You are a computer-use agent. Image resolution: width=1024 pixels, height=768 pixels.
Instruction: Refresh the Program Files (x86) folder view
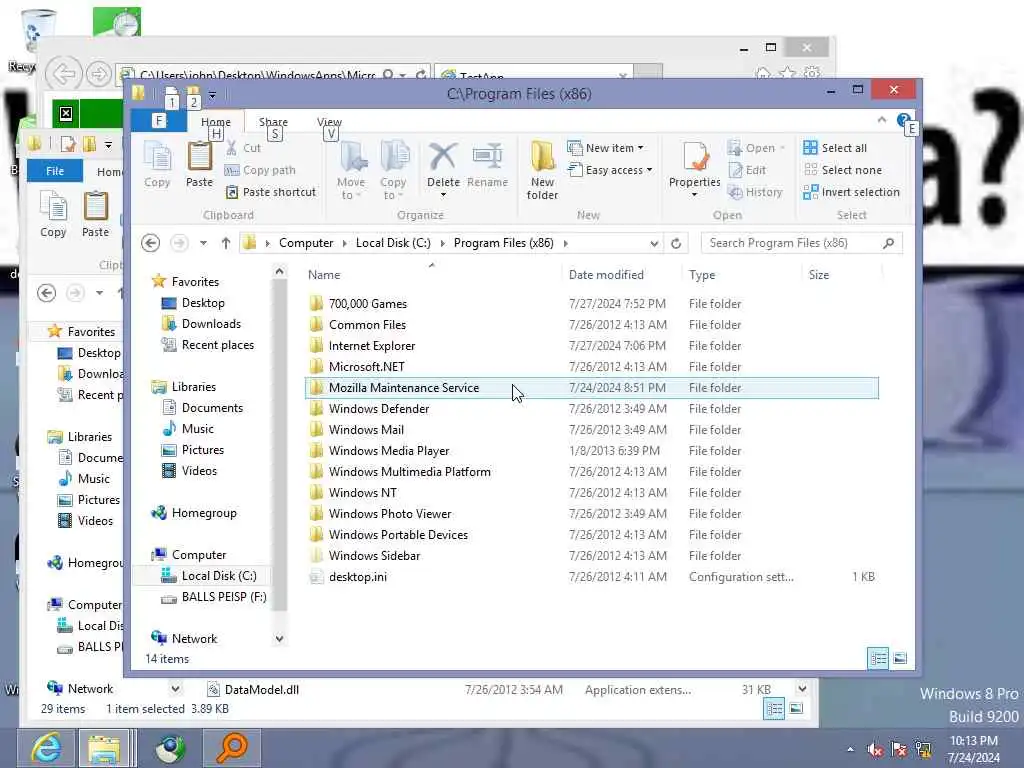(x=676, y=244)
